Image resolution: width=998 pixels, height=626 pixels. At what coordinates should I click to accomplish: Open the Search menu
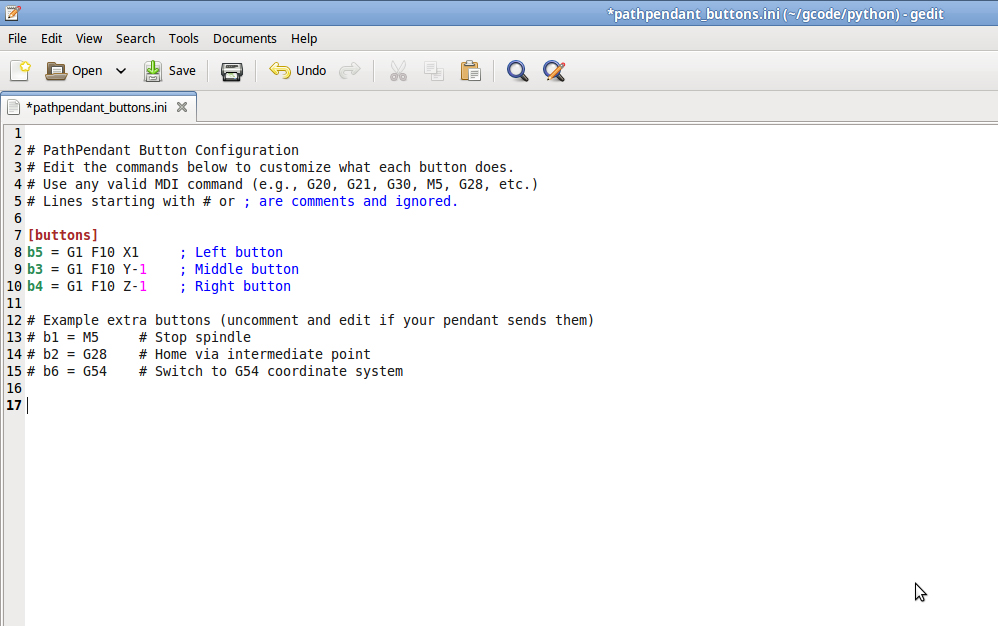click(x=135, y=39)
